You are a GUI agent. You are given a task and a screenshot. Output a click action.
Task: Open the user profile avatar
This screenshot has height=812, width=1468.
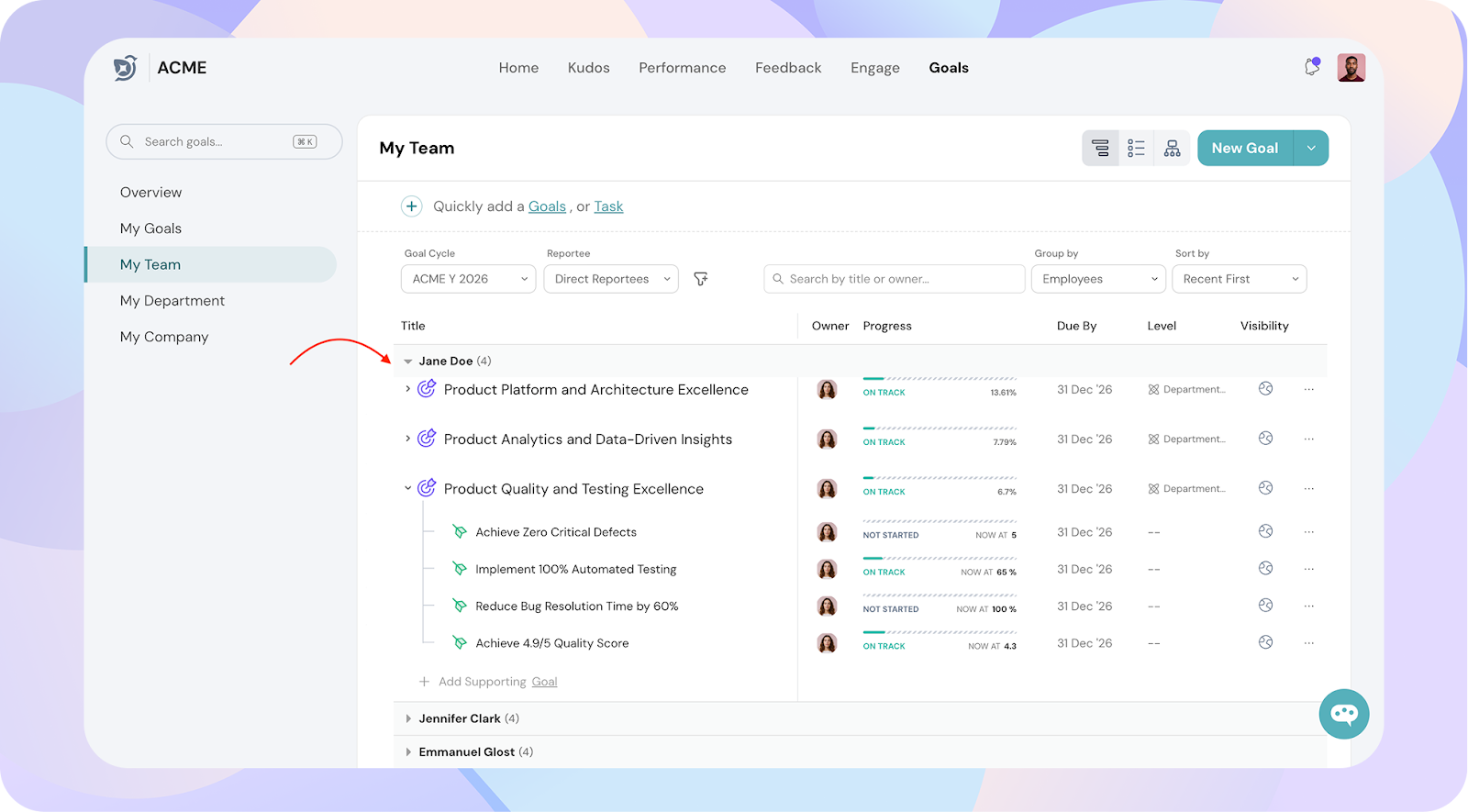1351,68
